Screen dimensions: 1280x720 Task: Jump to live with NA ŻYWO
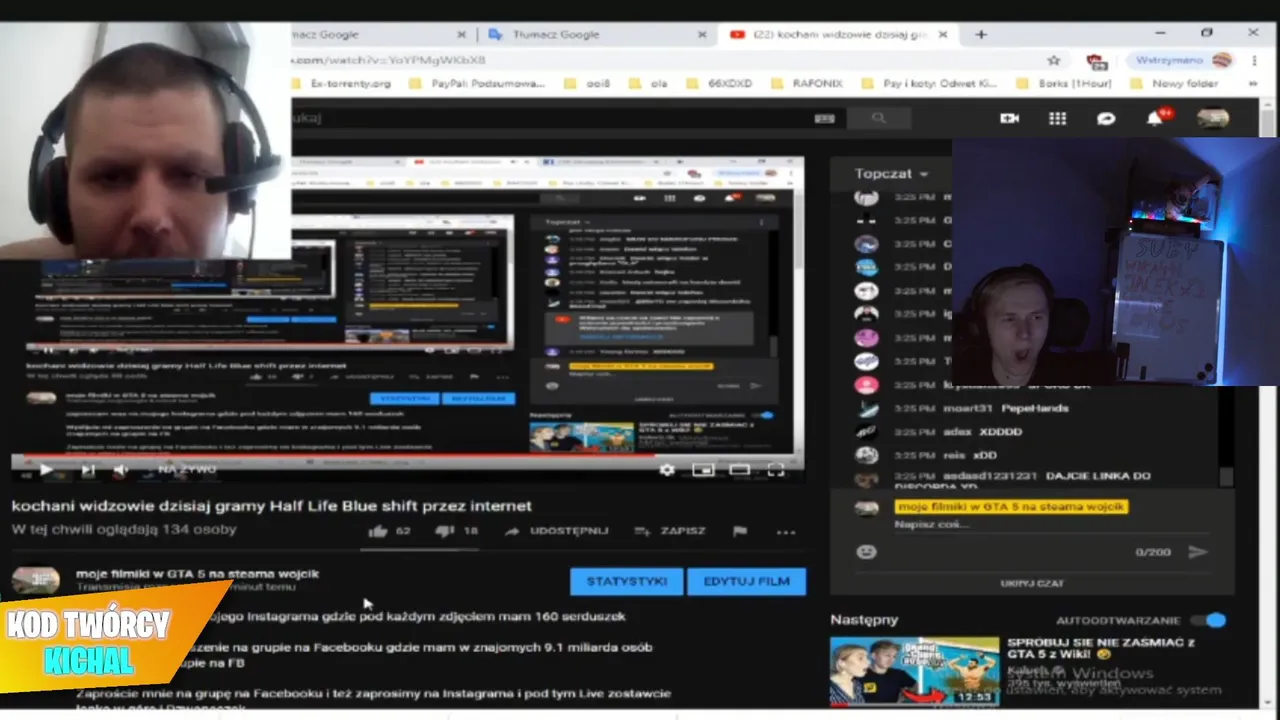coord(187,469)
